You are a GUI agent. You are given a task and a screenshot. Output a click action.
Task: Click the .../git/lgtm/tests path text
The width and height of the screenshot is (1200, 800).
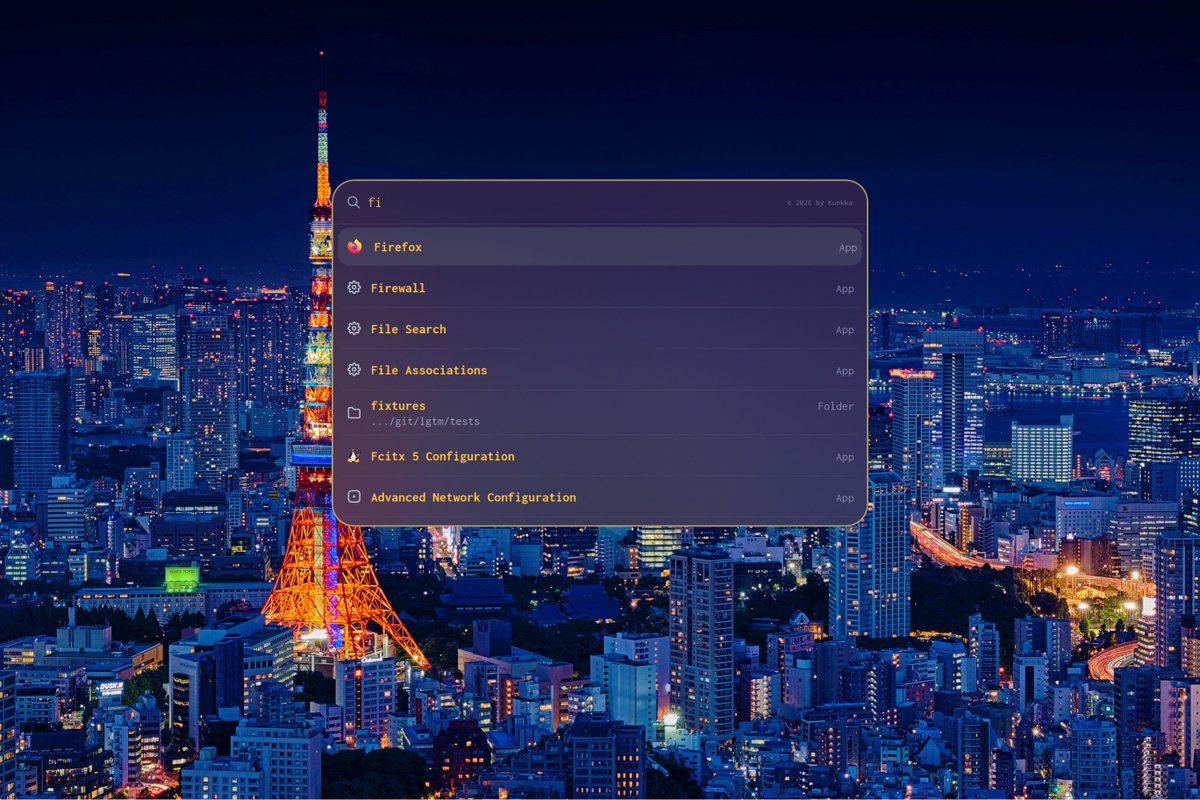(425, 422)
